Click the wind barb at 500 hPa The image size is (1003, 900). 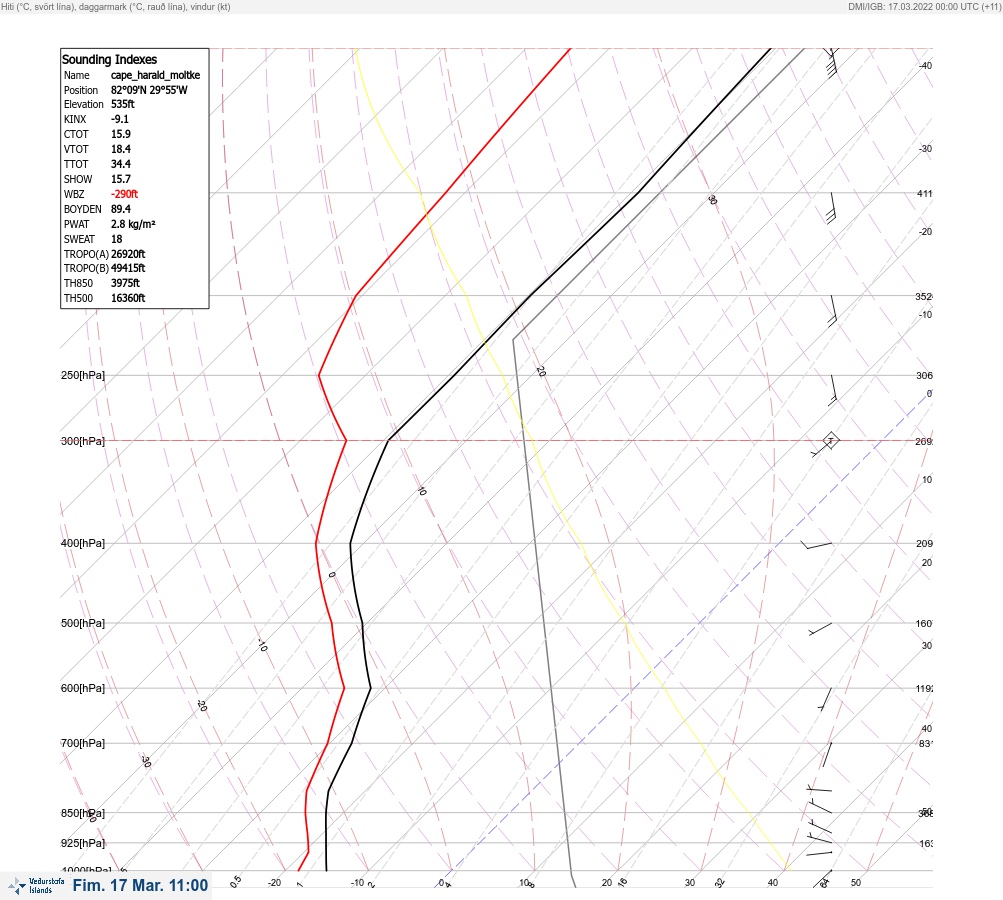820,629
